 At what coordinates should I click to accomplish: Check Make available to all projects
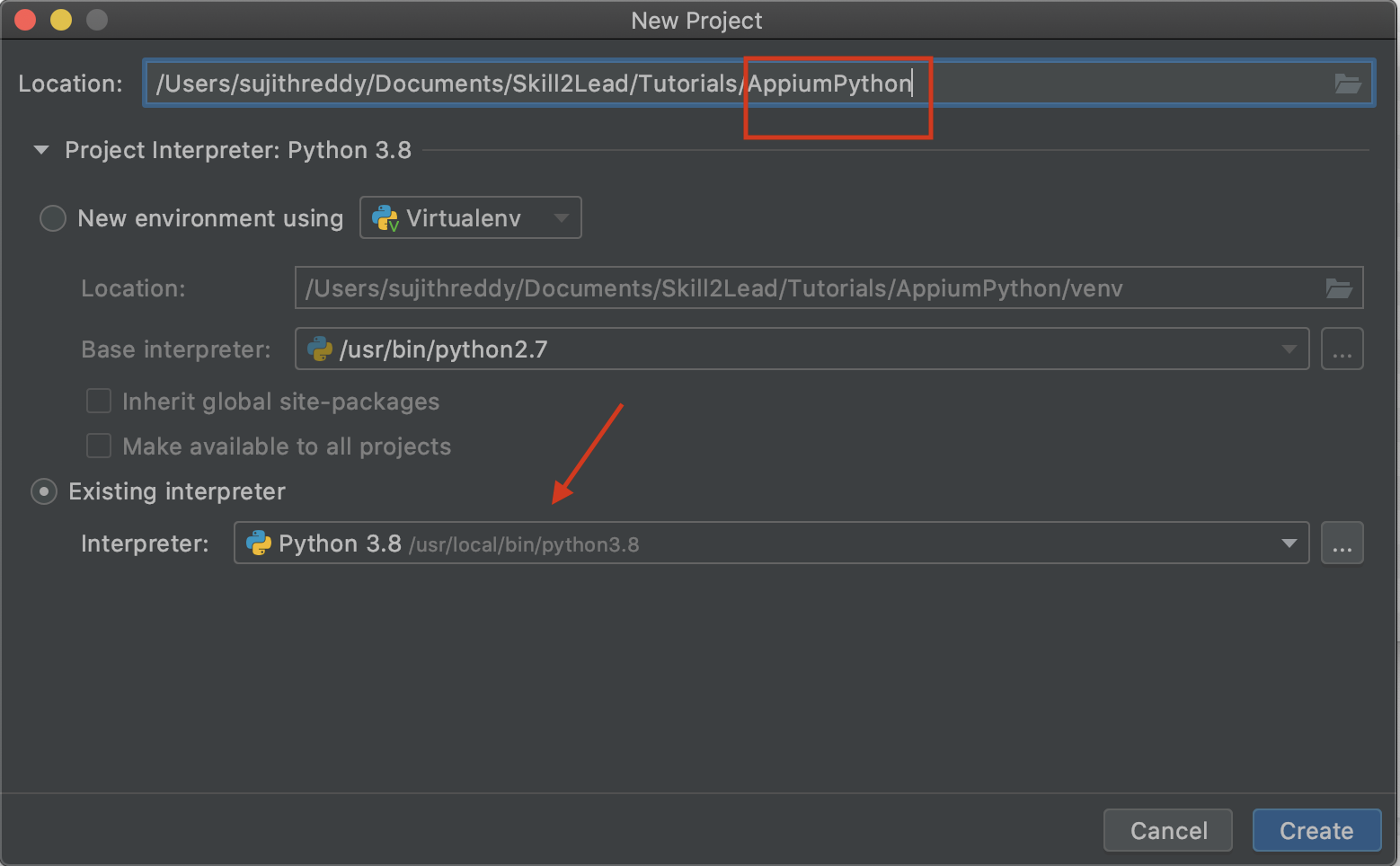pyautogui.click(x=99, y=446)
